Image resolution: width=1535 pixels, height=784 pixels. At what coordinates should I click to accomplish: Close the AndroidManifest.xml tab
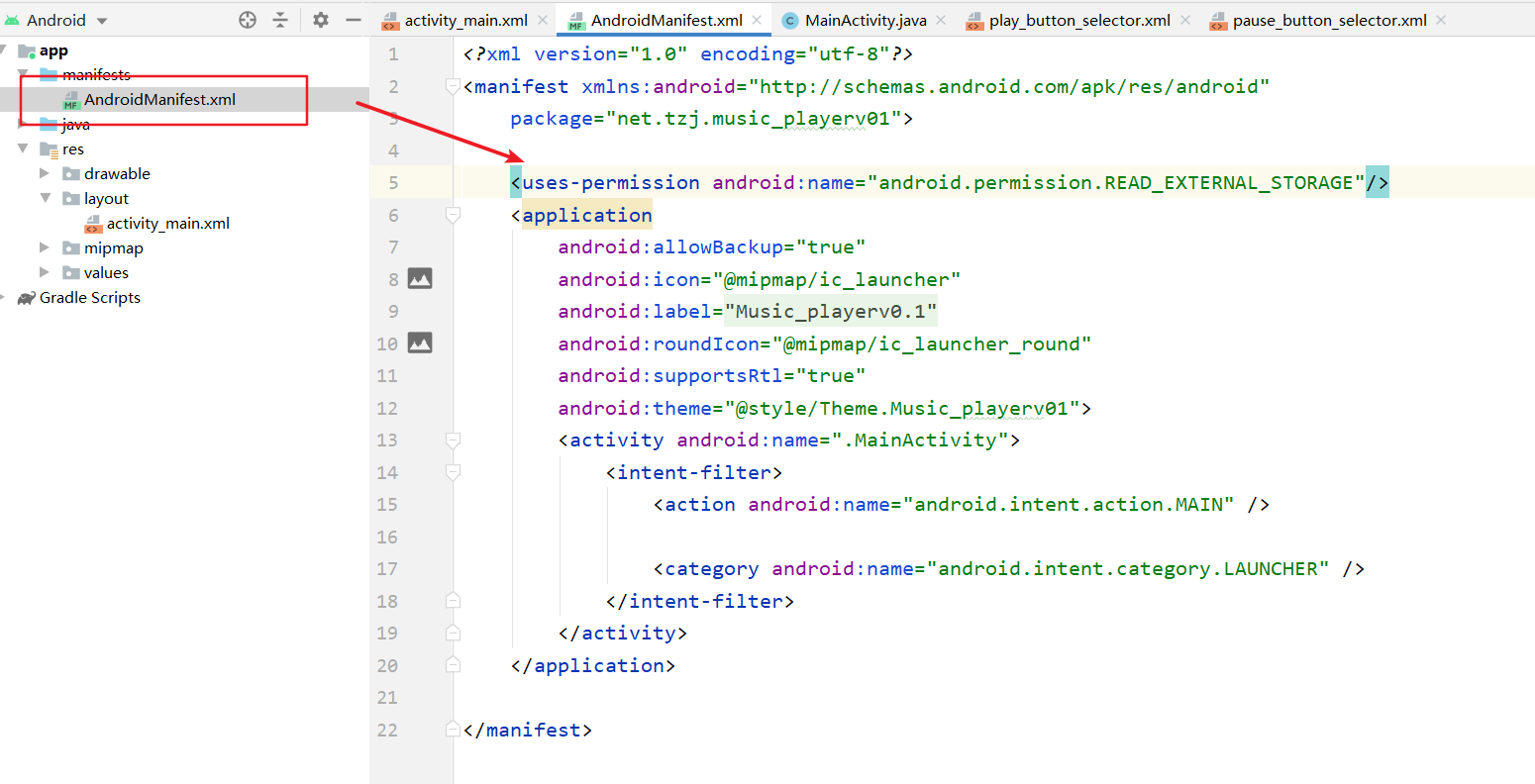pyautogui.click(x=758, y=20)
